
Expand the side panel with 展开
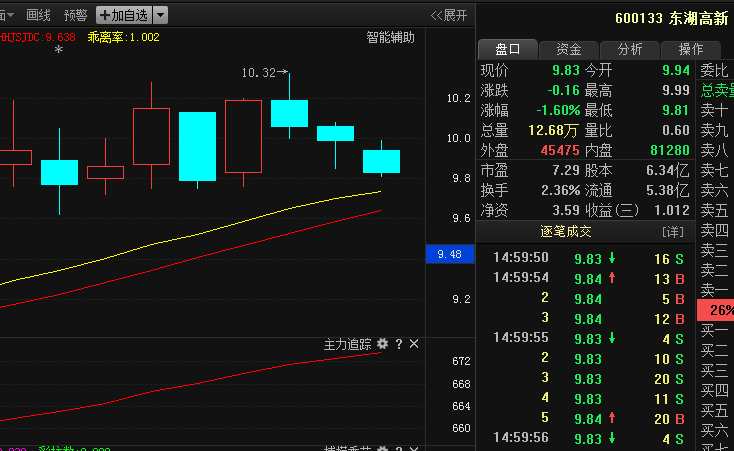pyautogui.click(x=448, y=15)
